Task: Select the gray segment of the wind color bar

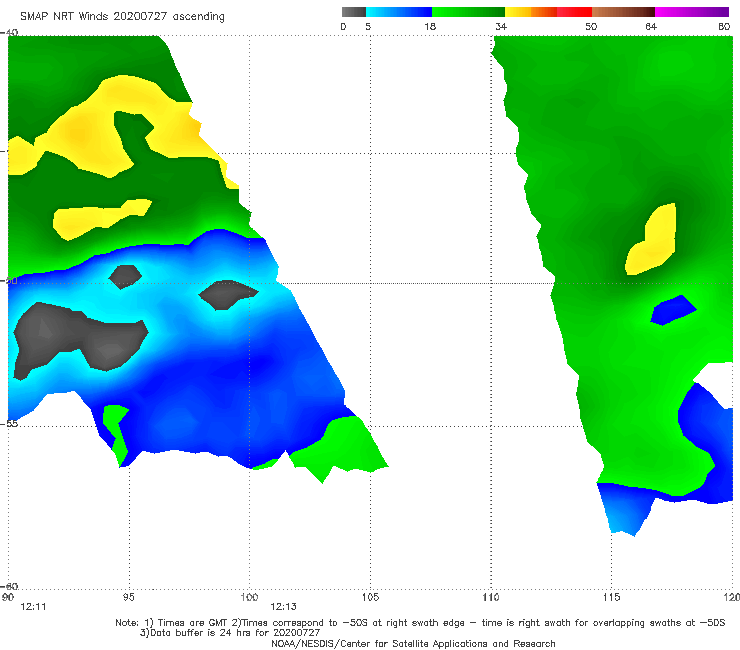Action: [x=354, y=12]
